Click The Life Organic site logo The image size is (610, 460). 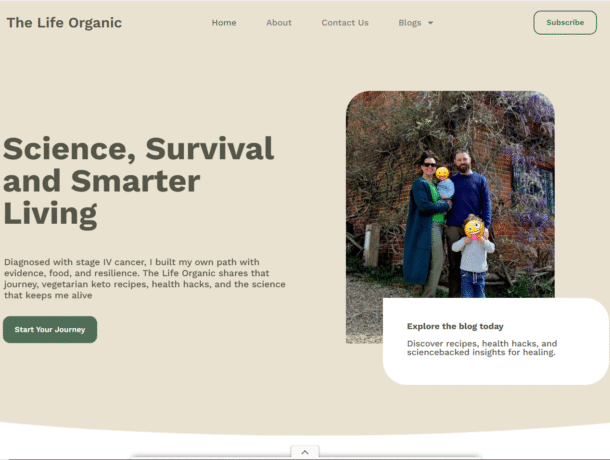64,23
